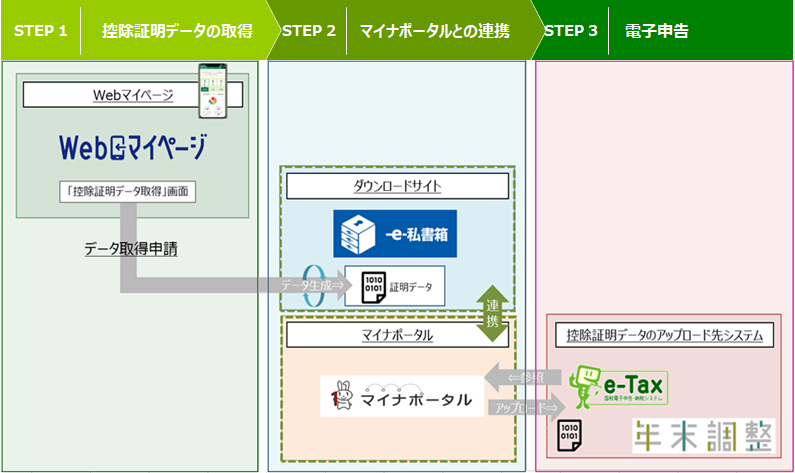The width and height of the screenshot is (795, 473).
Task: Click the 証明データ binary file icon
Action: pos(373,287)
